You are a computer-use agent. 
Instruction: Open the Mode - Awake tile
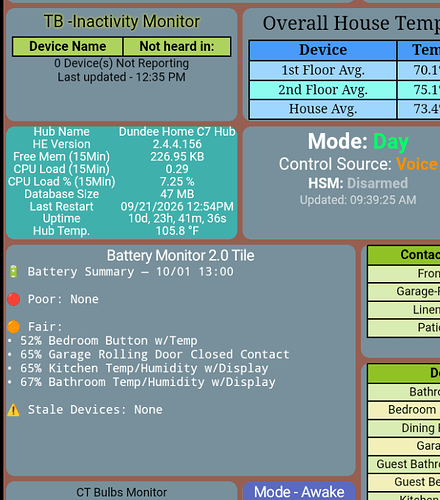(x=299, y=491)
